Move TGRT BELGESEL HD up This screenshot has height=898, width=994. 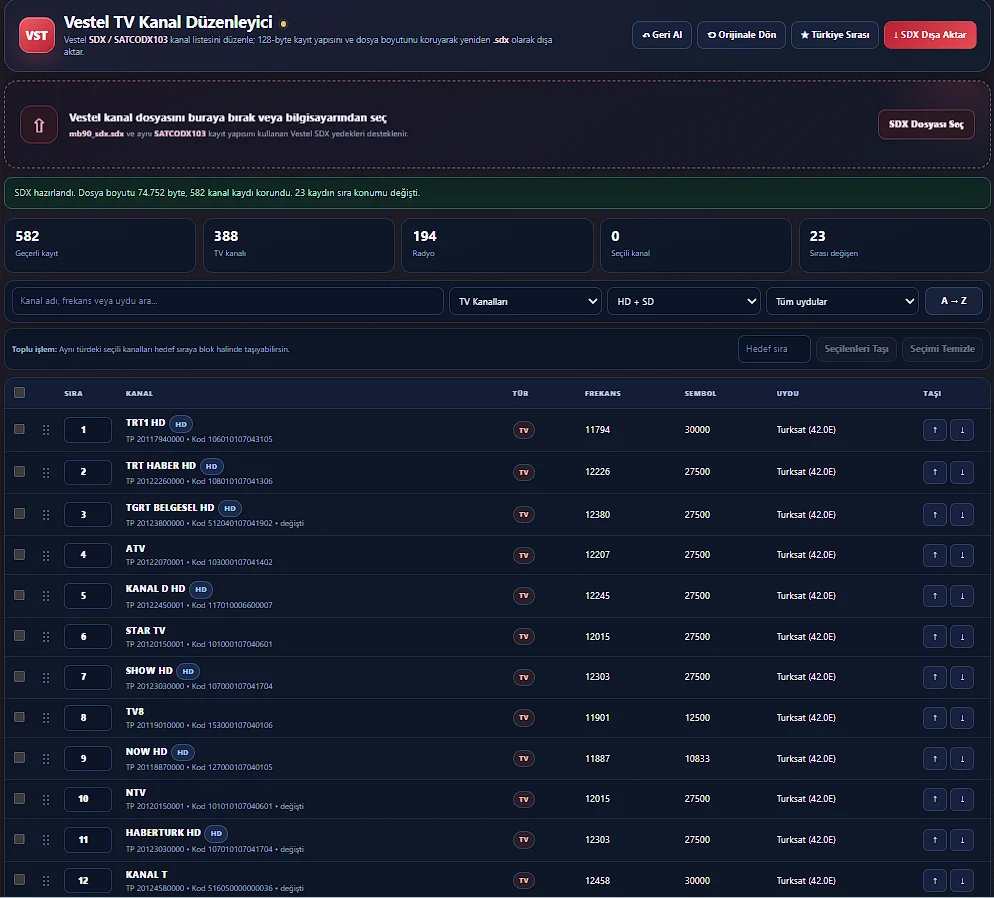point(934,515)
